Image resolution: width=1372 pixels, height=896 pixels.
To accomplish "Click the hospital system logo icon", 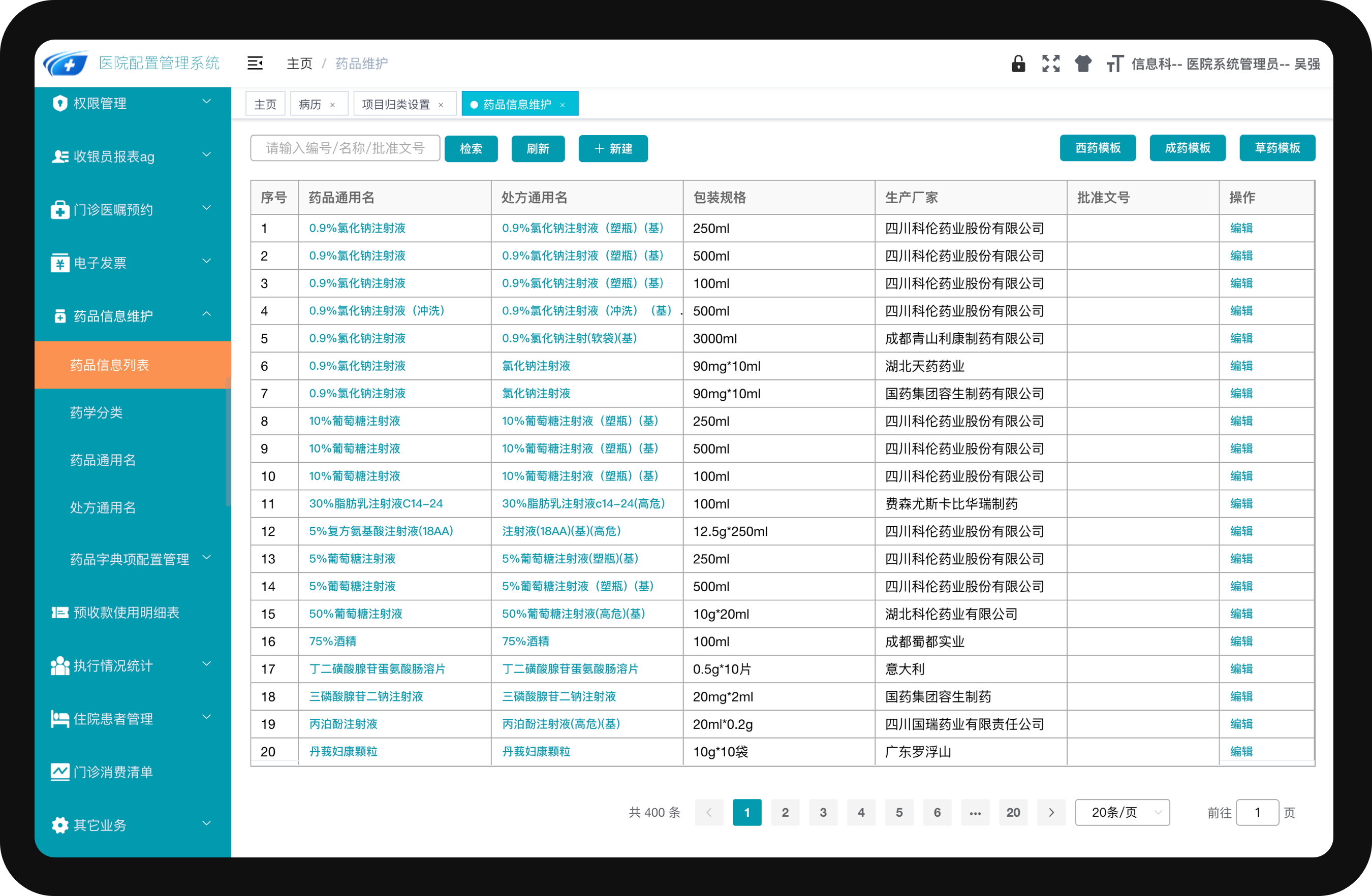I will [65, 63].
